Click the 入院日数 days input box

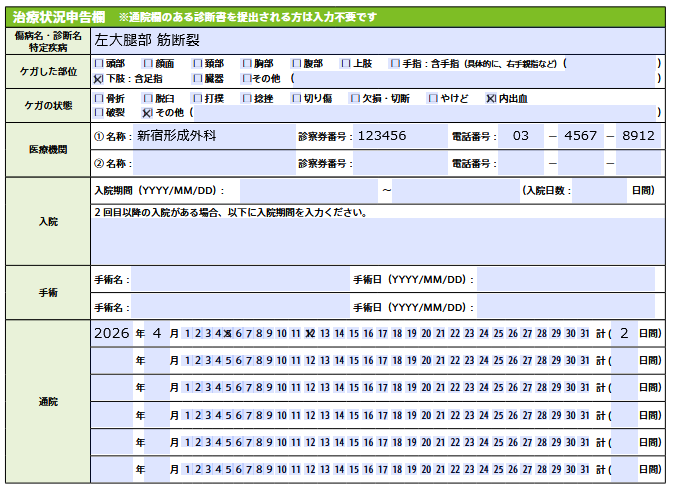pyautogui.click(x=599, y=190)
